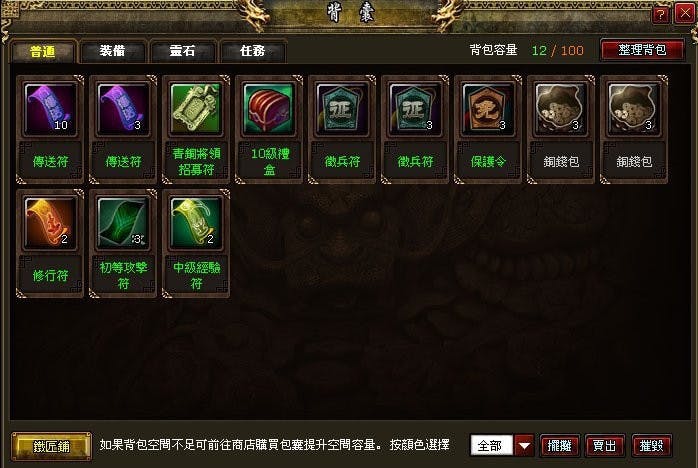The width and height of the screenshot is (698, 468).
Task: Open the red 10級禮盒 chest
Action: 269,109
